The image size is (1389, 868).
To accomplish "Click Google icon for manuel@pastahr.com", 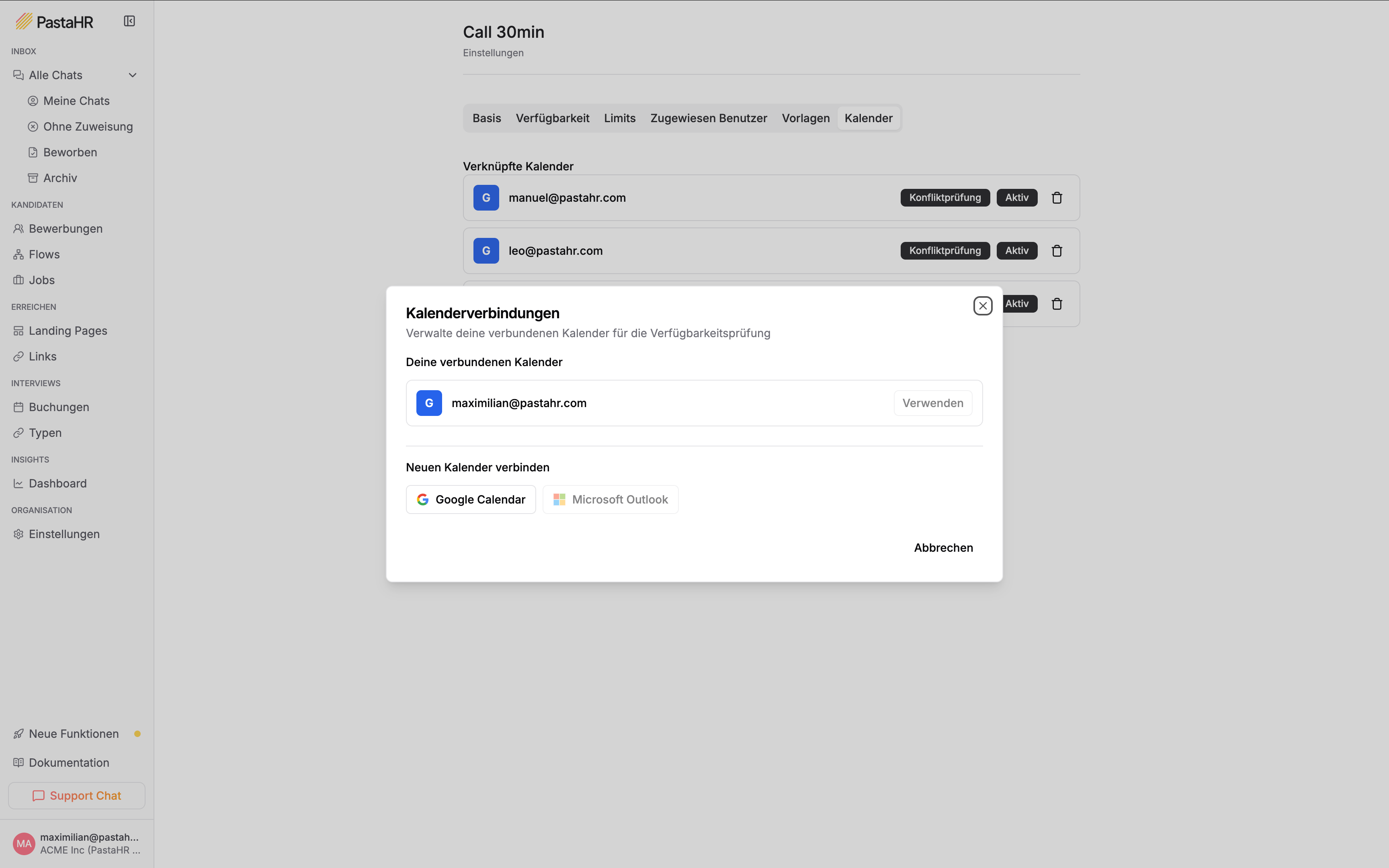I will click(486, 198).
